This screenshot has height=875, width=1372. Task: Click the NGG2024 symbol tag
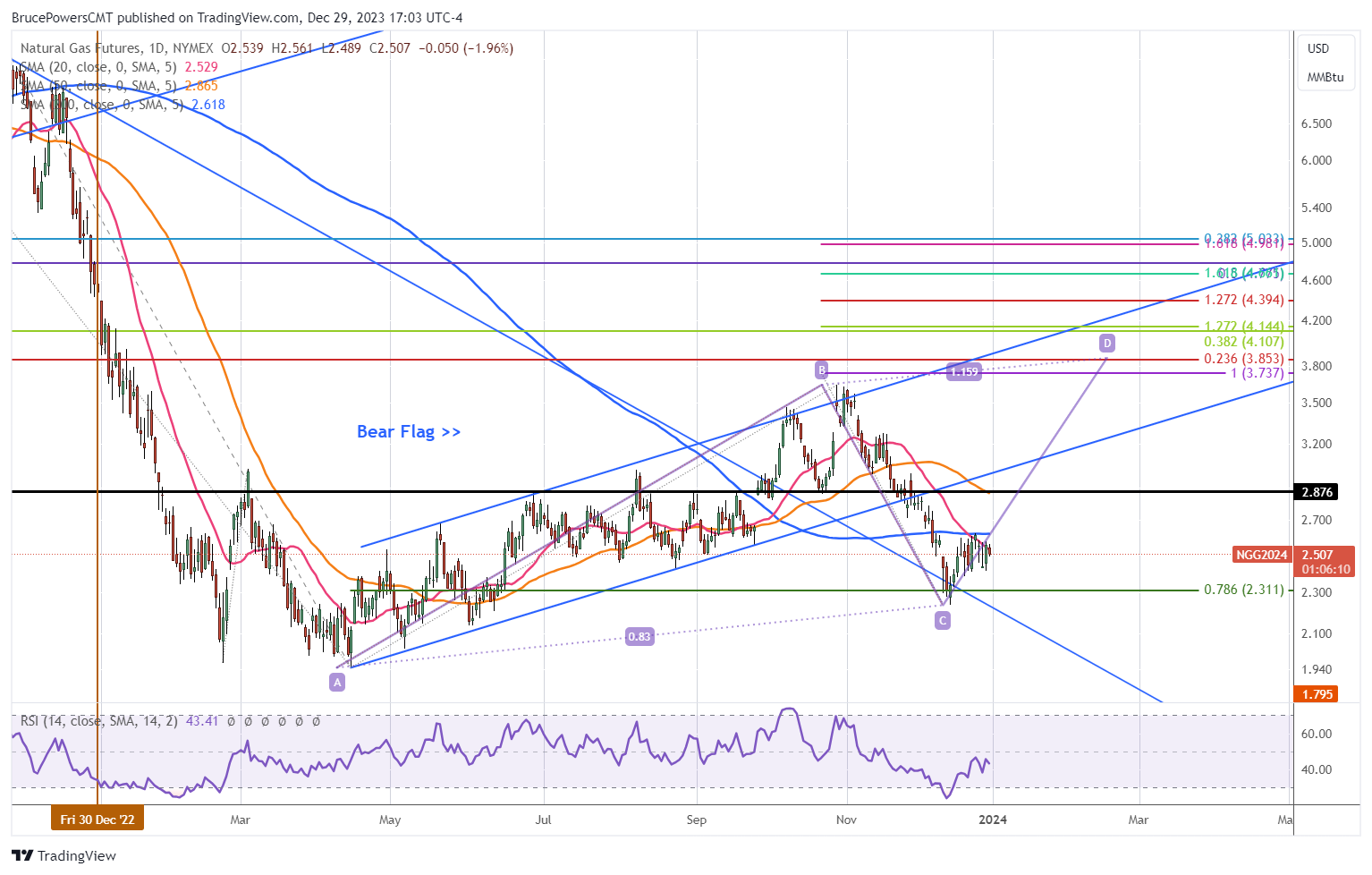1261,555
